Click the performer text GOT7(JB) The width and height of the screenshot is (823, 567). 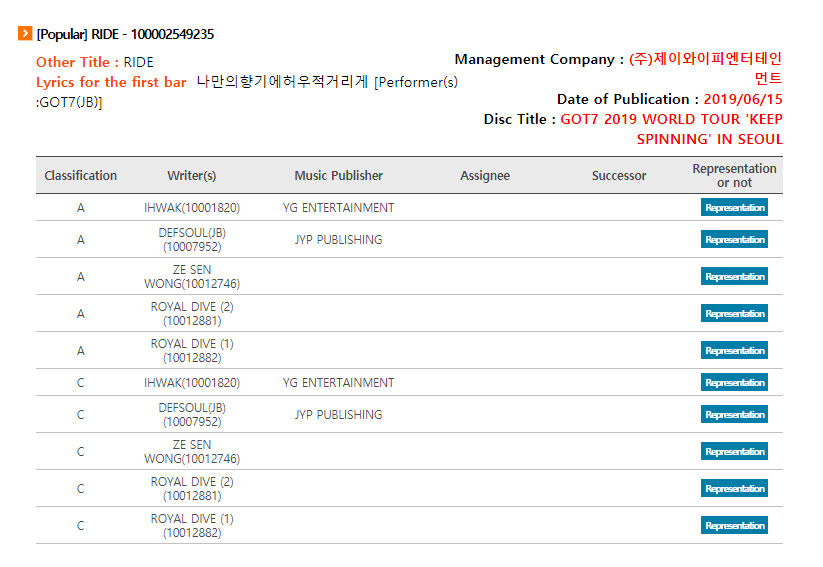click(69, 102)
